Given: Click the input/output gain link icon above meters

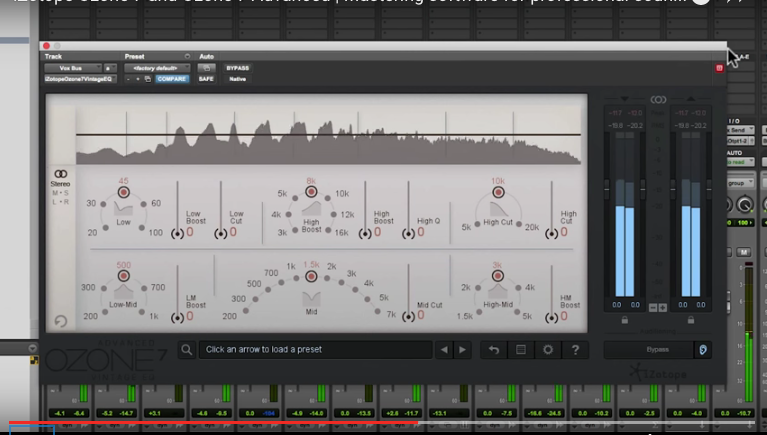Looking at the screenshot, I should [658, 100].
